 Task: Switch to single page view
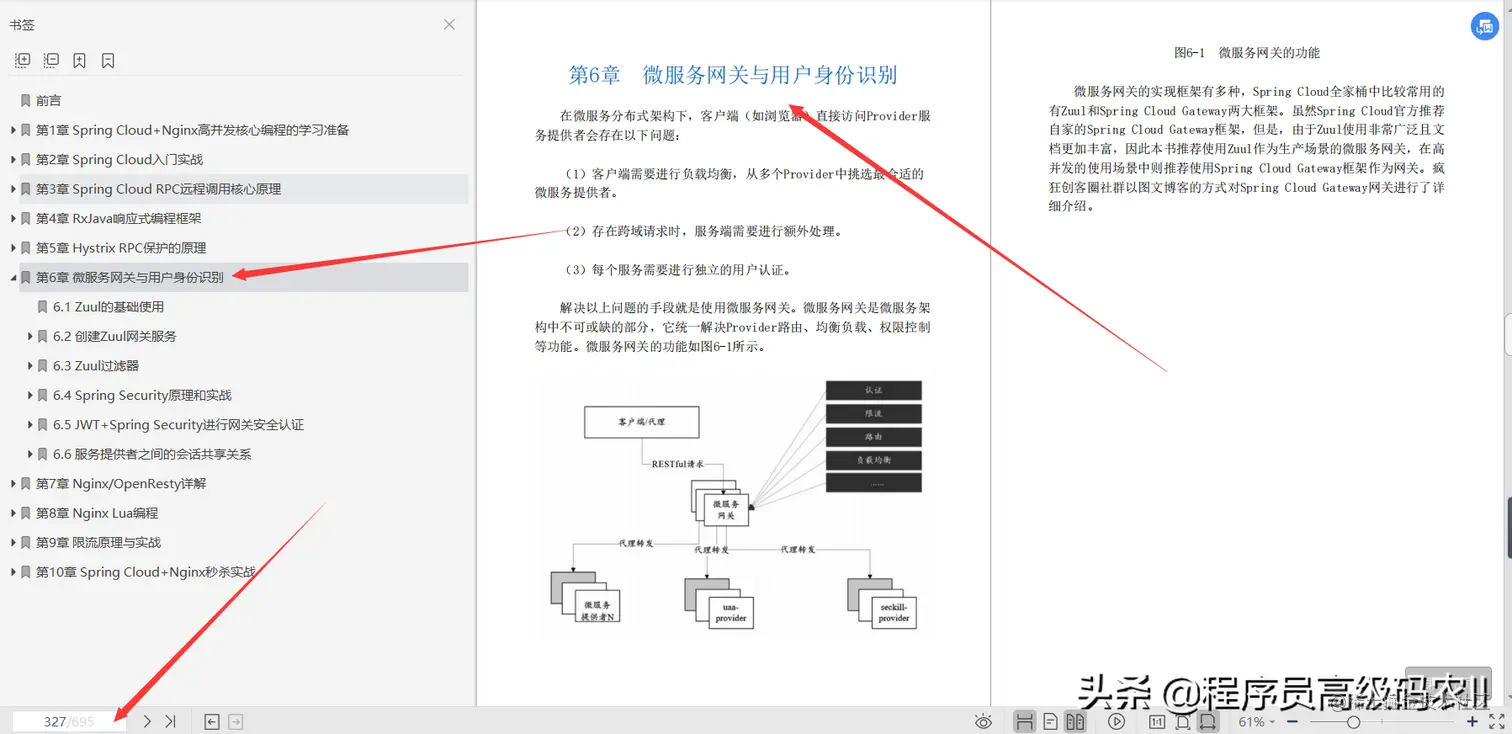coord(1050,720)
